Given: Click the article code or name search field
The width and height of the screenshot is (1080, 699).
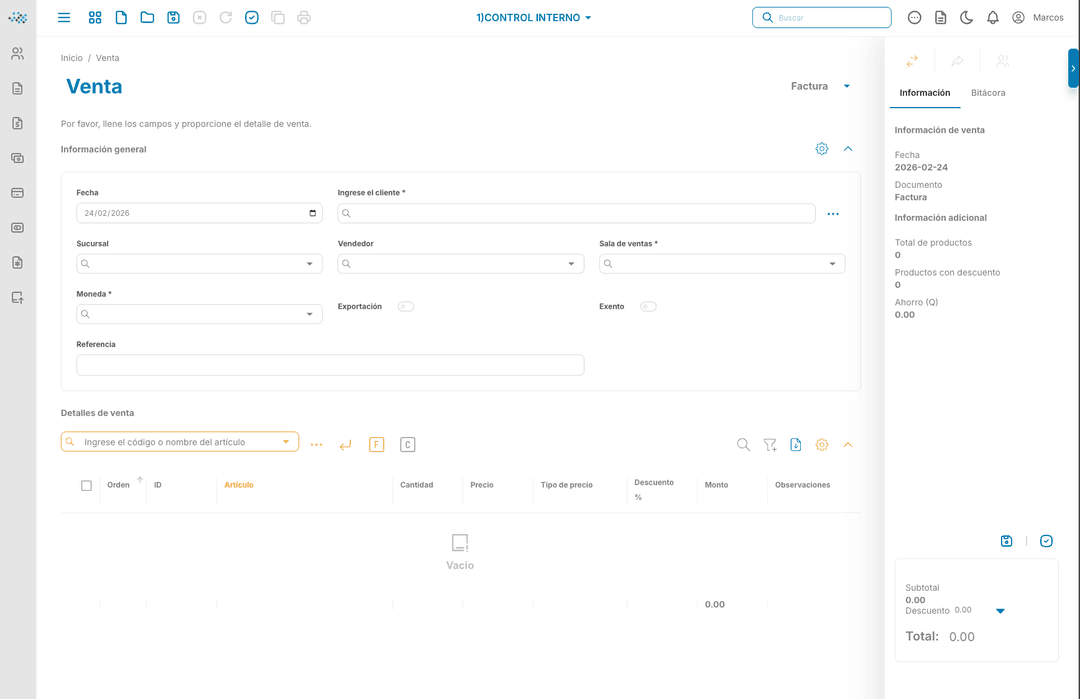Looking at the screenshot, I should tap(180, 442).
